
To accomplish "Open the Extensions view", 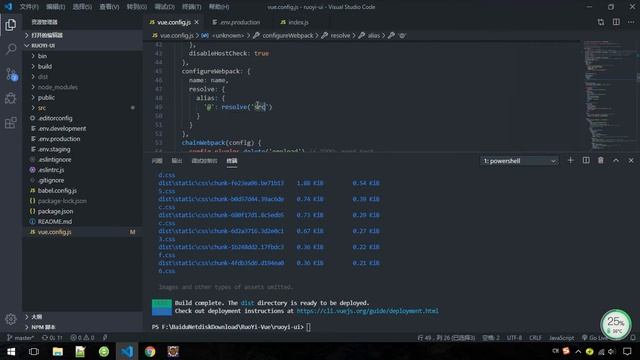I will tap(11, 122).
